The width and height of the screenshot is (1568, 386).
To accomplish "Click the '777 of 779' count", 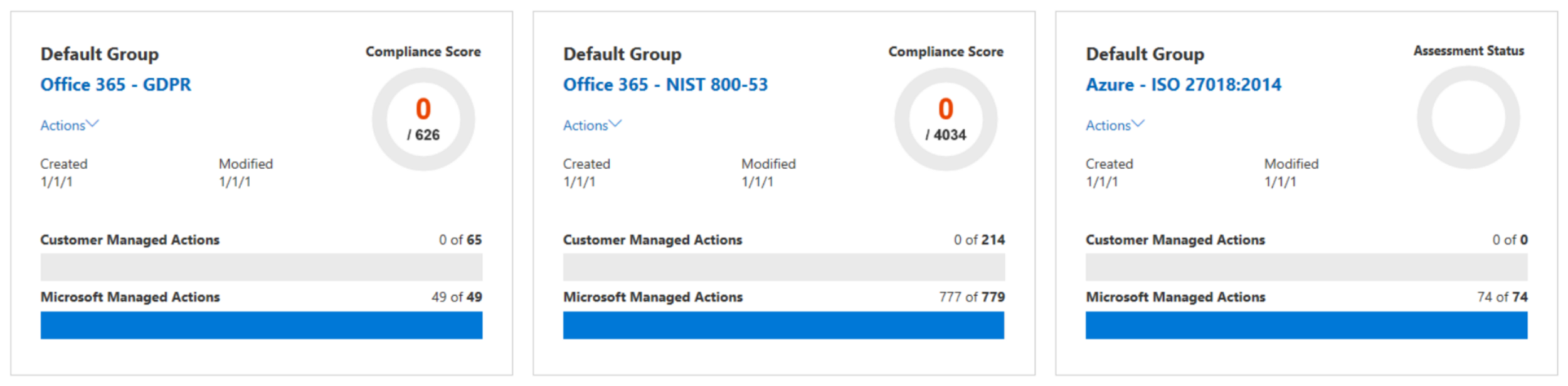I will [972, 297].
